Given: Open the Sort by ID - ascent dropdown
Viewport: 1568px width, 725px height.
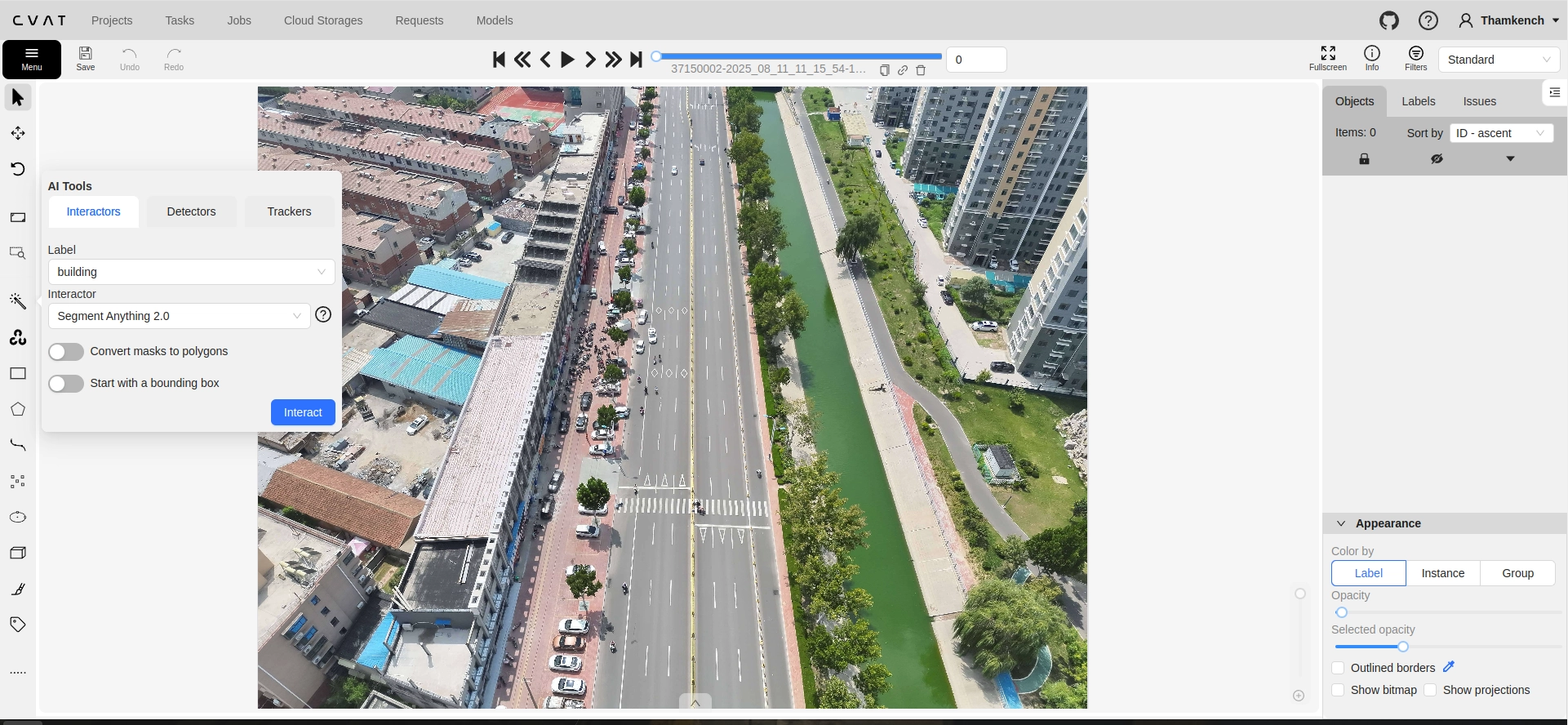Looking at the screenshot, I should pyautogui.click(x=1502, y=133).
